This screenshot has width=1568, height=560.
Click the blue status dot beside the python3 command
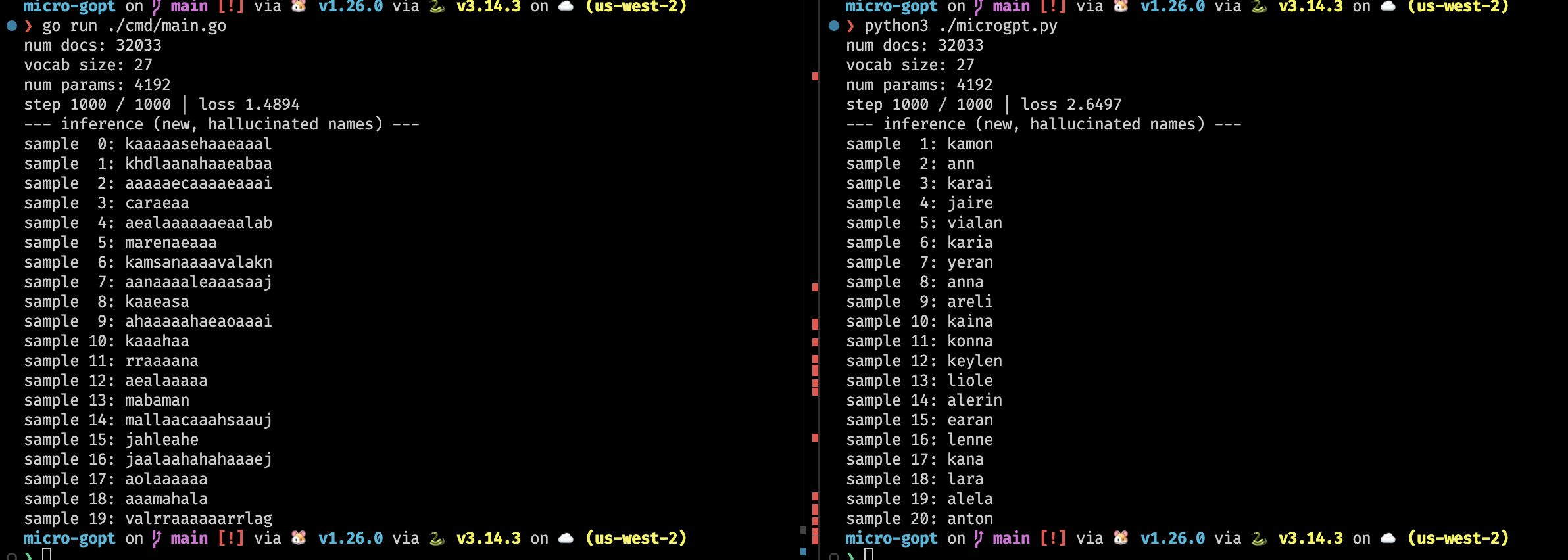click(x=834, y=26)
